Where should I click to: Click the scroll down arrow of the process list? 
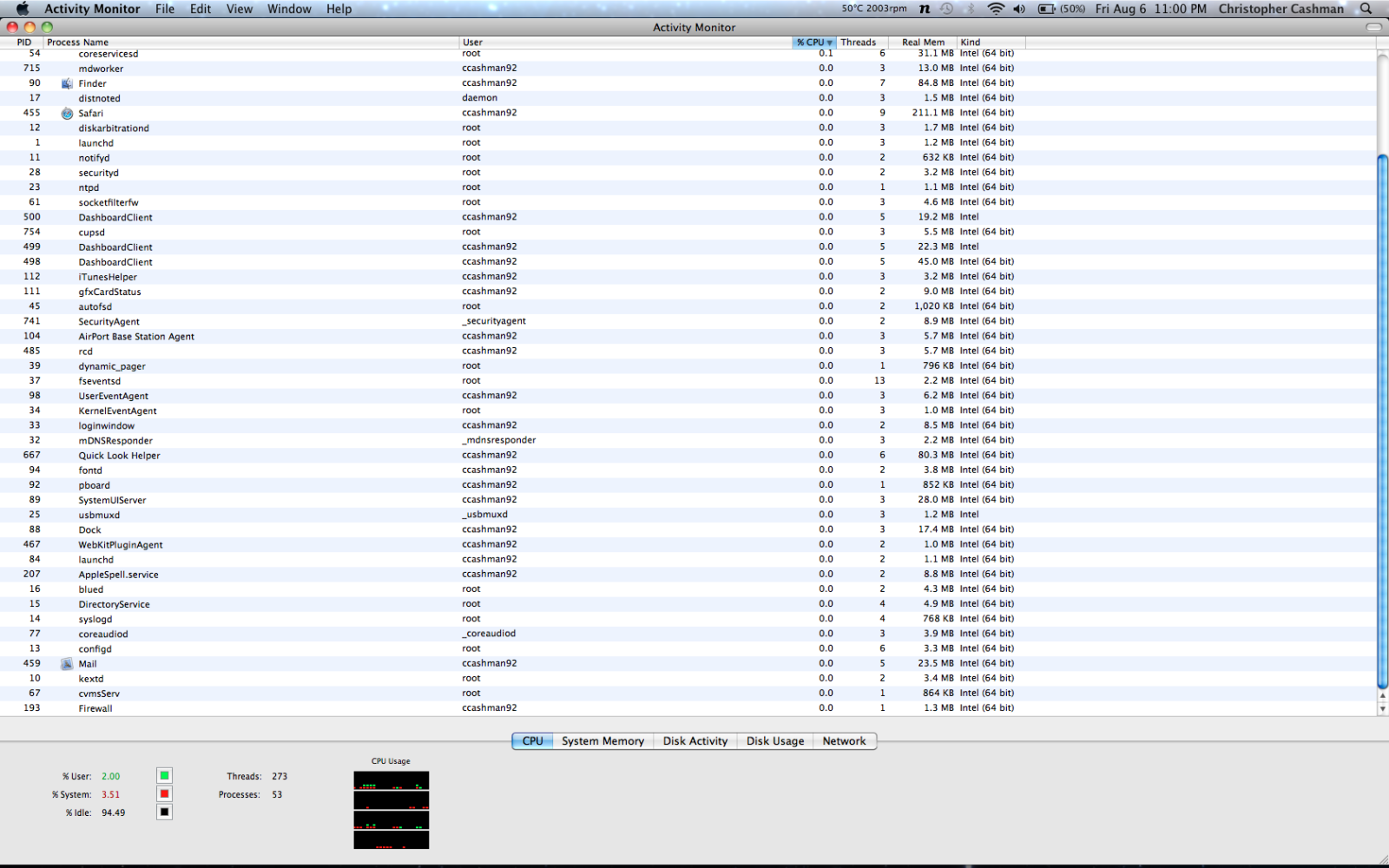coord(1382,709)
